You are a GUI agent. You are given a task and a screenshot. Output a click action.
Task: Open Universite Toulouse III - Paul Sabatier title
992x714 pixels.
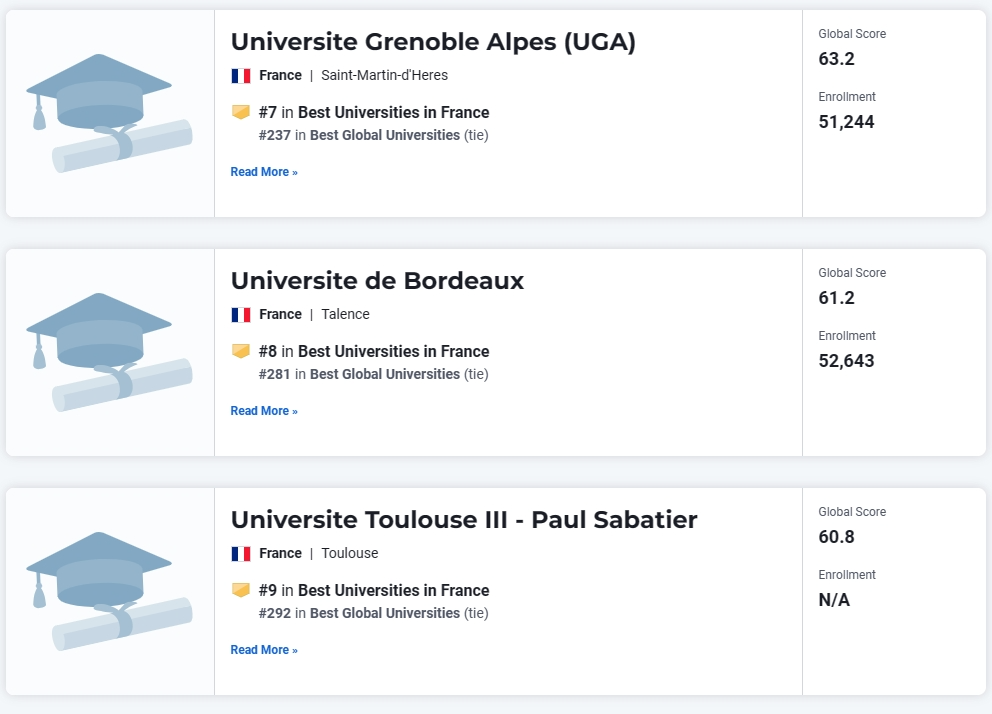click(x=464, y=520)
